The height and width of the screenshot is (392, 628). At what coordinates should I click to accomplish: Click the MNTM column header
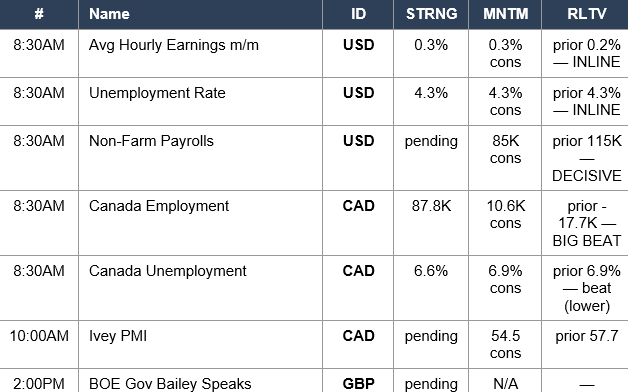click(x=505, y=14)
